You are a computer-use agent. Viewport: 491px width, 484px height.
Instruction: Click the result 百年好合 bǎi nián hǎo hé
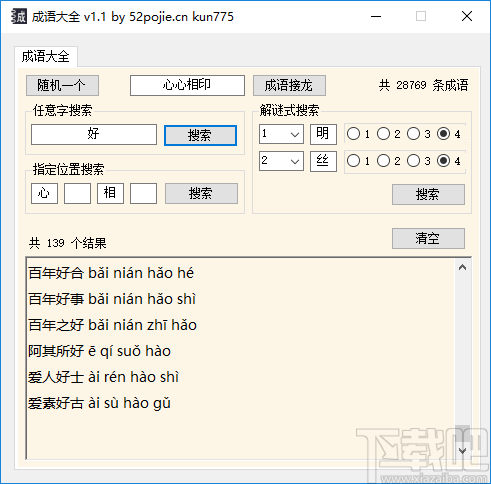tap(111, 273)
